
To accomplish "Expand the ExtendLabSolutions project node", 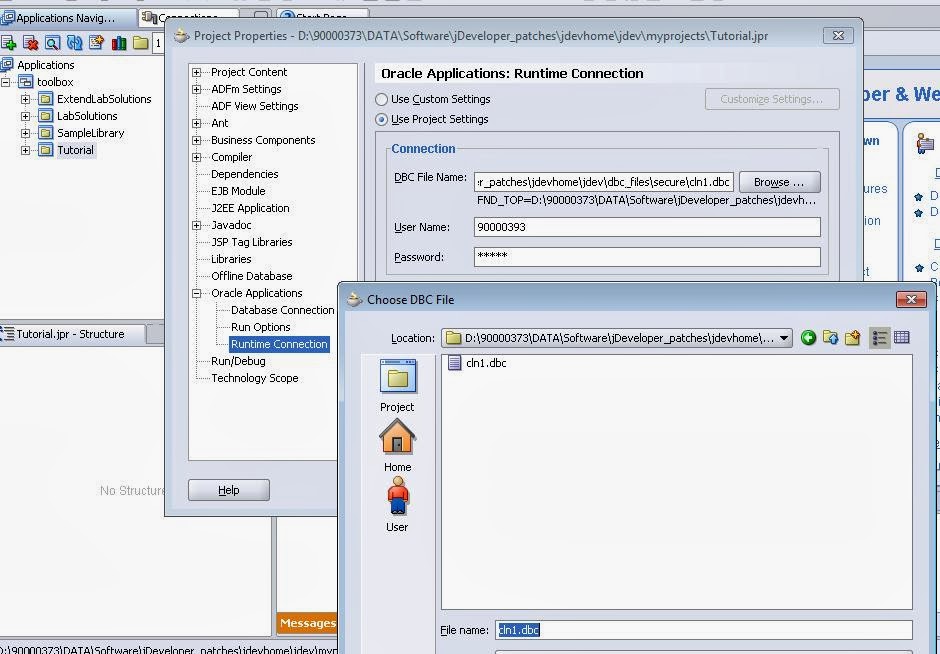I will [25, 99].
